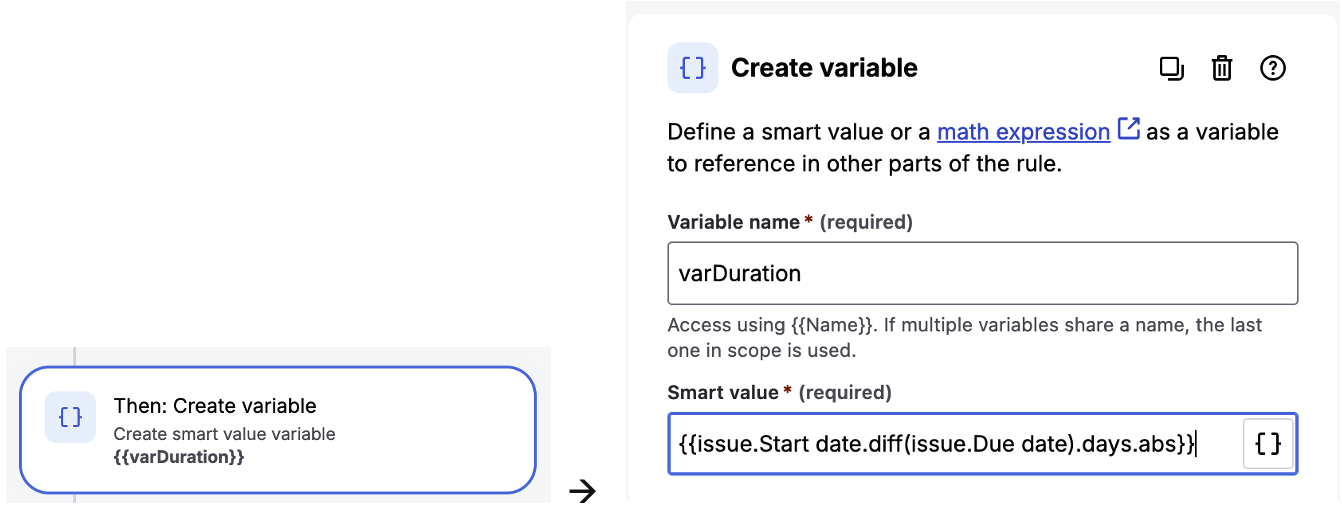The width and height of the screenshot is (1342, 516).
Task: Click the connector line above the step card
Action: click(76, 356)
